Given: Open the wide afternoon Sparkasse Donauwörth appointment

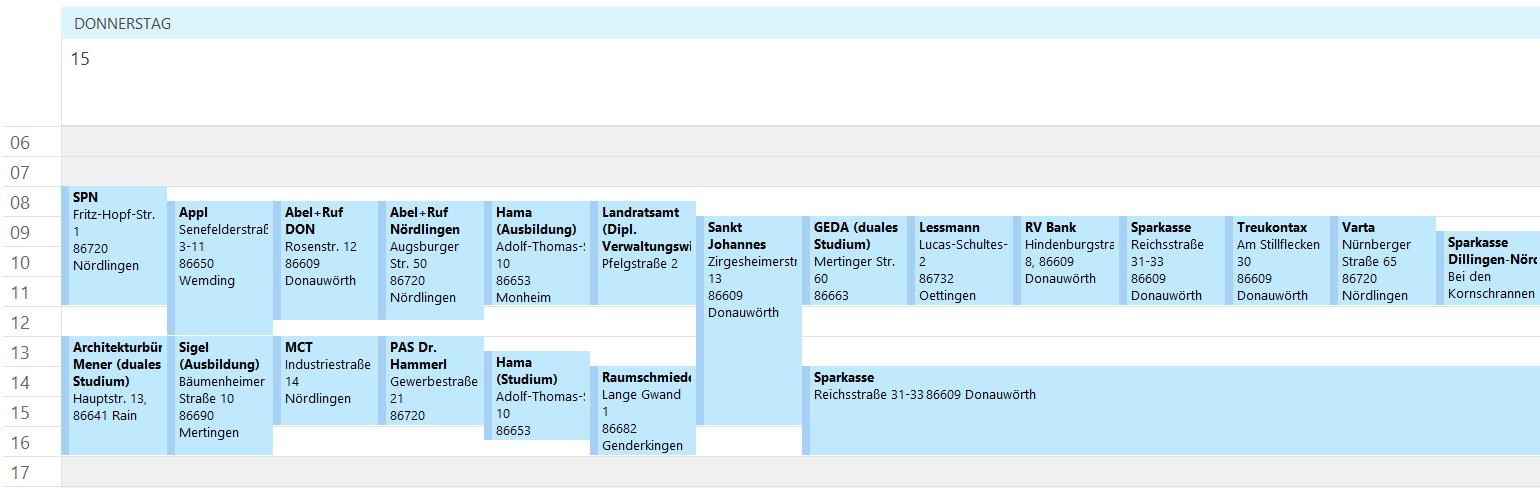Looking at the screenshot, I should (x=1172, y=410).
